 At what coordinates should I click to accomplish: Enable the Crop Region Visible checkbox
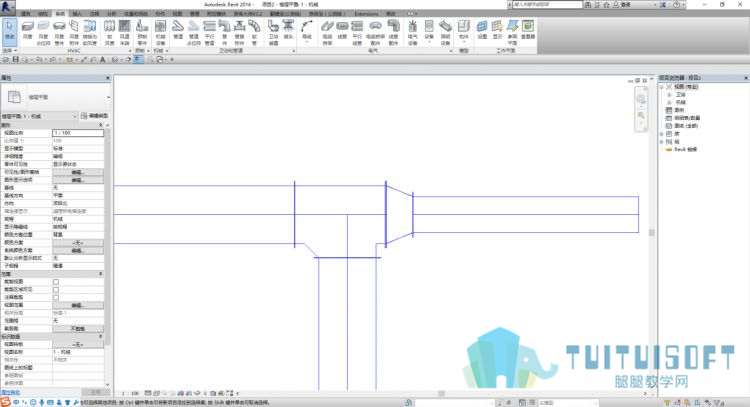56,289
